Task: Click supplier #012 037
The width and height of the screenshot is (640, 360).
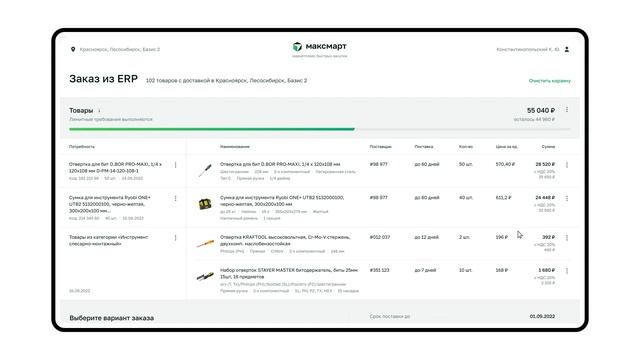Action: point(380,237)
